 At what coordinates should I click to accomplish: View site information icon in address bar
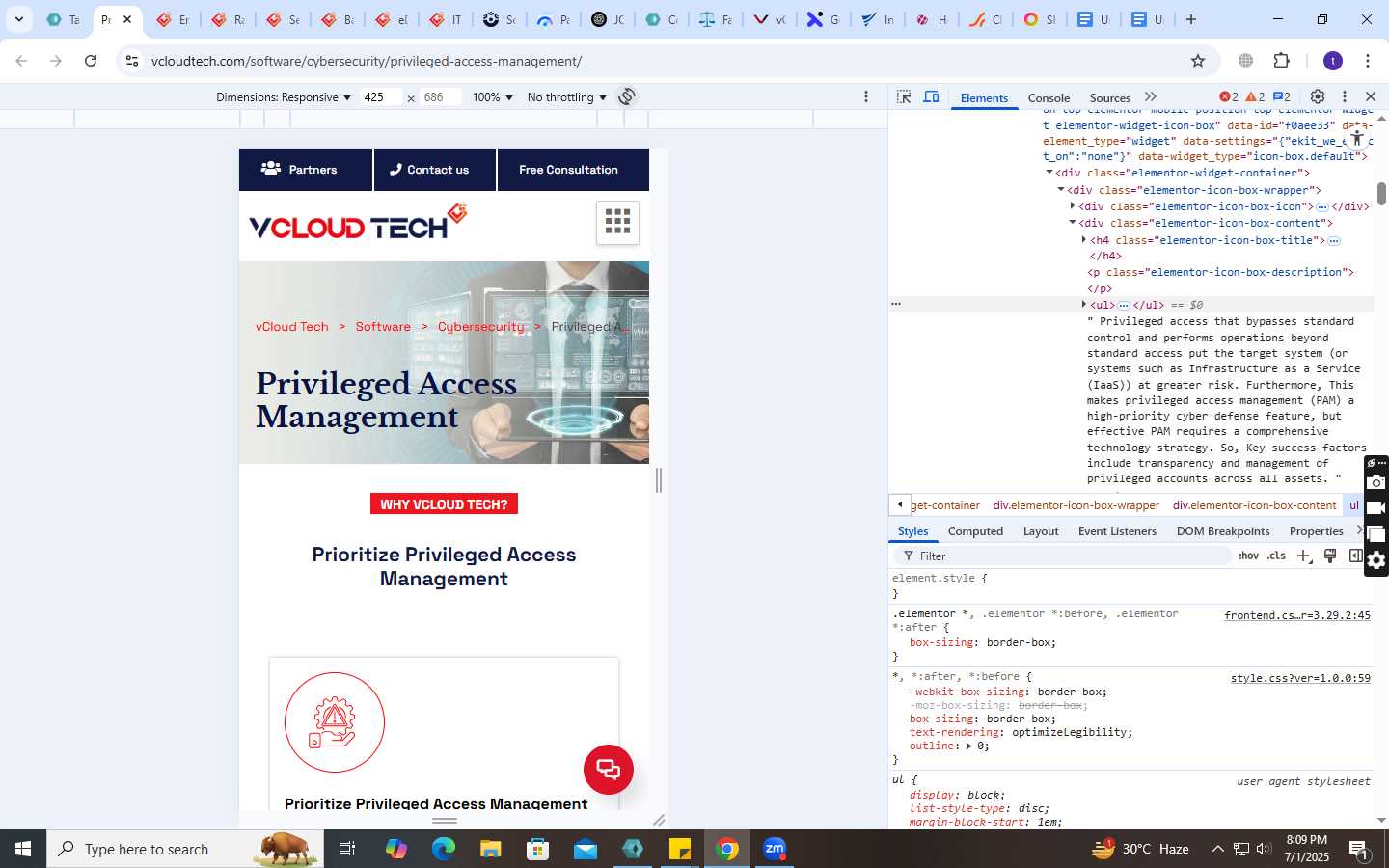pyautogui.click(x=132, y=61)
